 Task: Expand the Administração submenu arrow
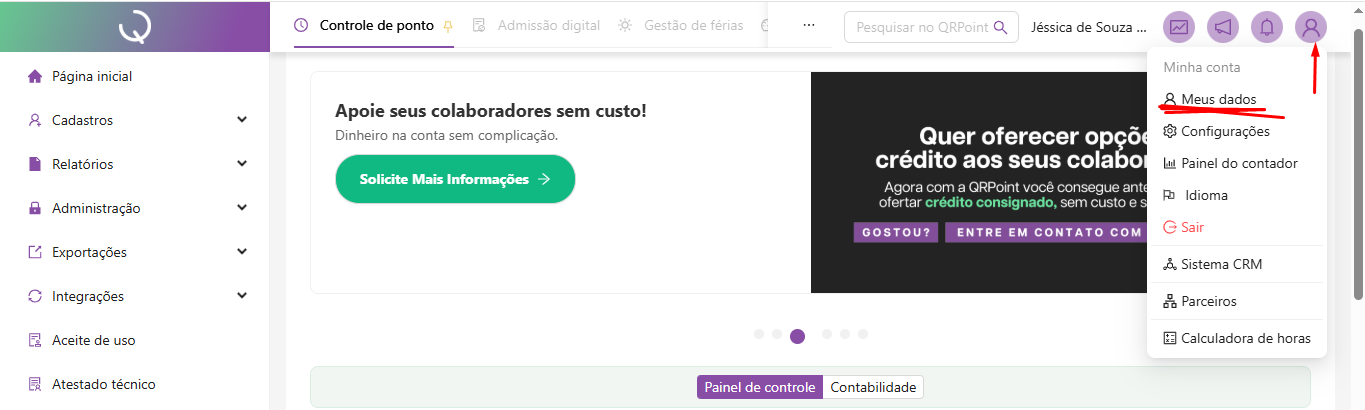tap(242, 208)
